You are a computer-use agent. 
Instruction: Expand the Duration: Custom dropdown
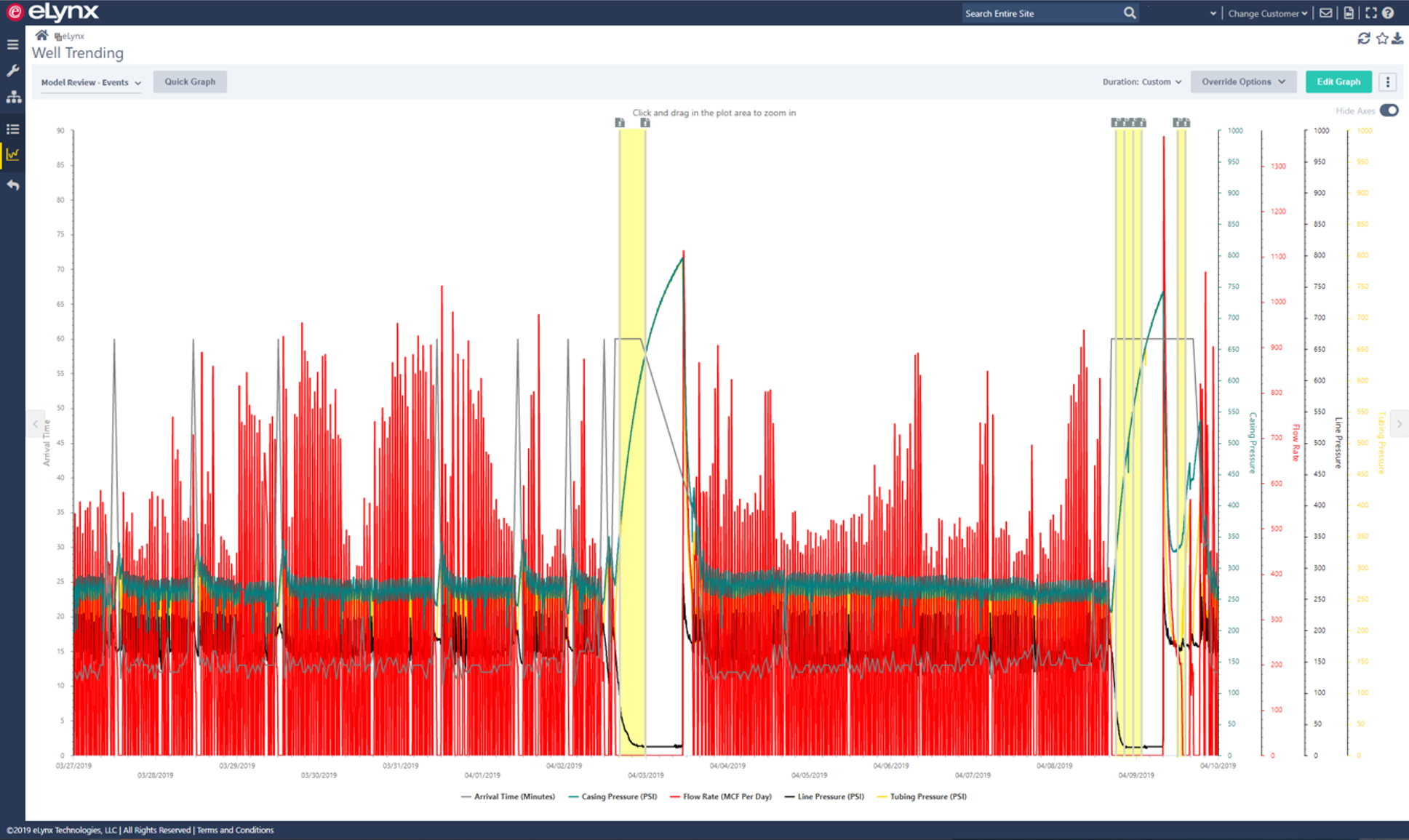tap(1142, 81)
